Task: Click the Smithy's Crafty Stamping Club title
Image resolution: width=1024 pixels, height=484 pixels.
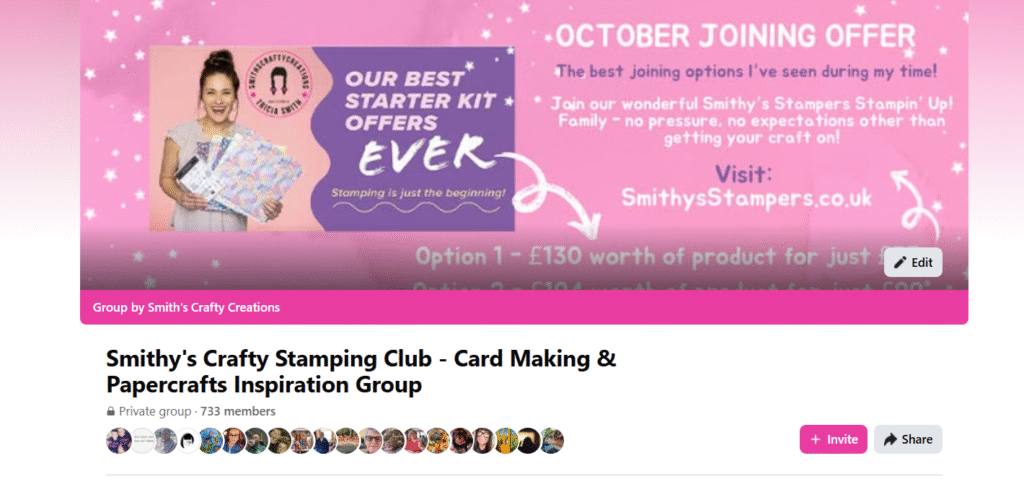Action: (361, 372)
